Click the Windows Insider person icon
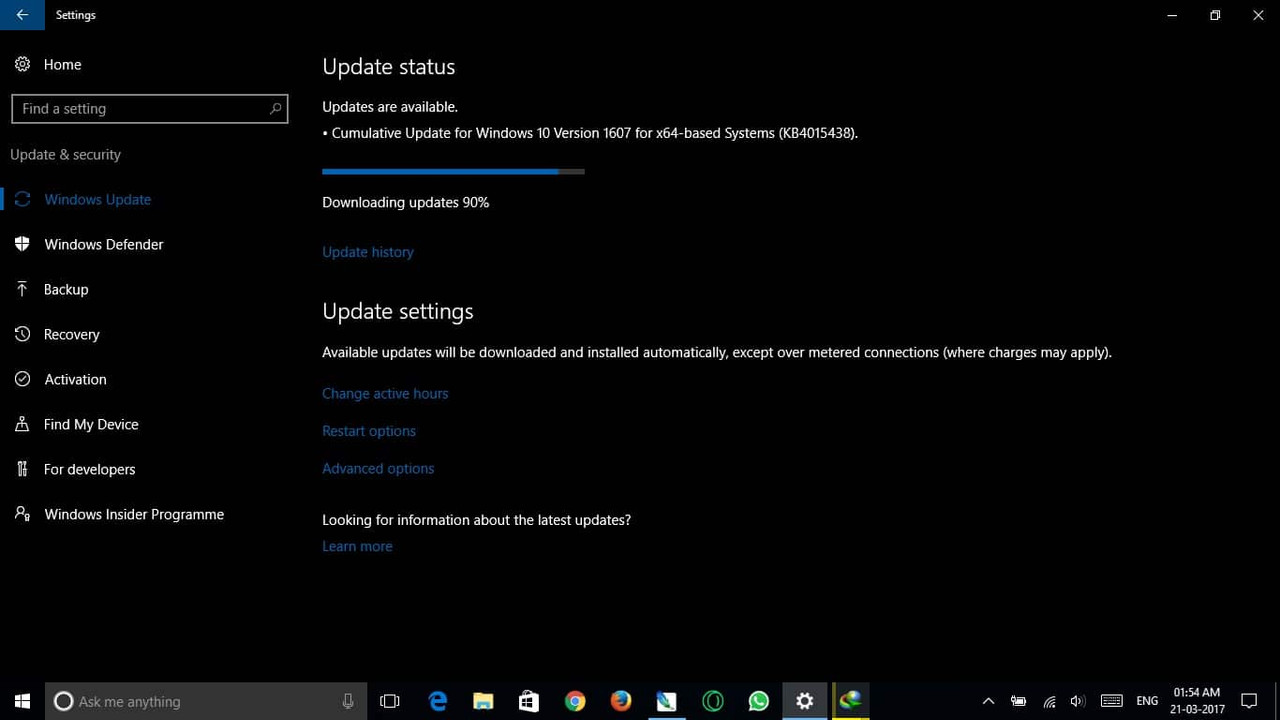The width and height of the screenshot is (1280, 720). point(22,514)
